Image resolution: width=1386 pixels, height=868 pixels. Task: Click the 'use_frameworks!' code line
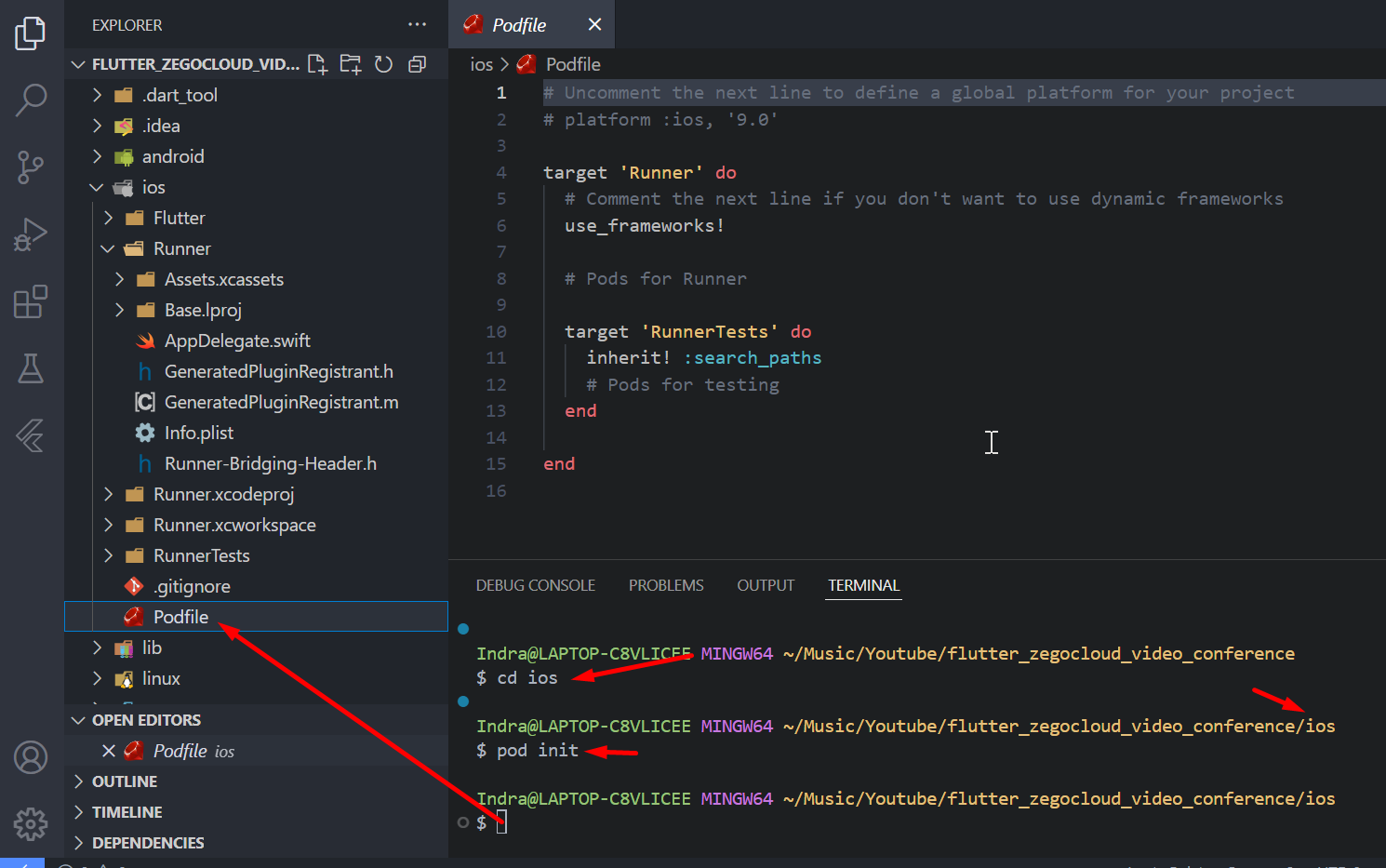tap(644, 225)
